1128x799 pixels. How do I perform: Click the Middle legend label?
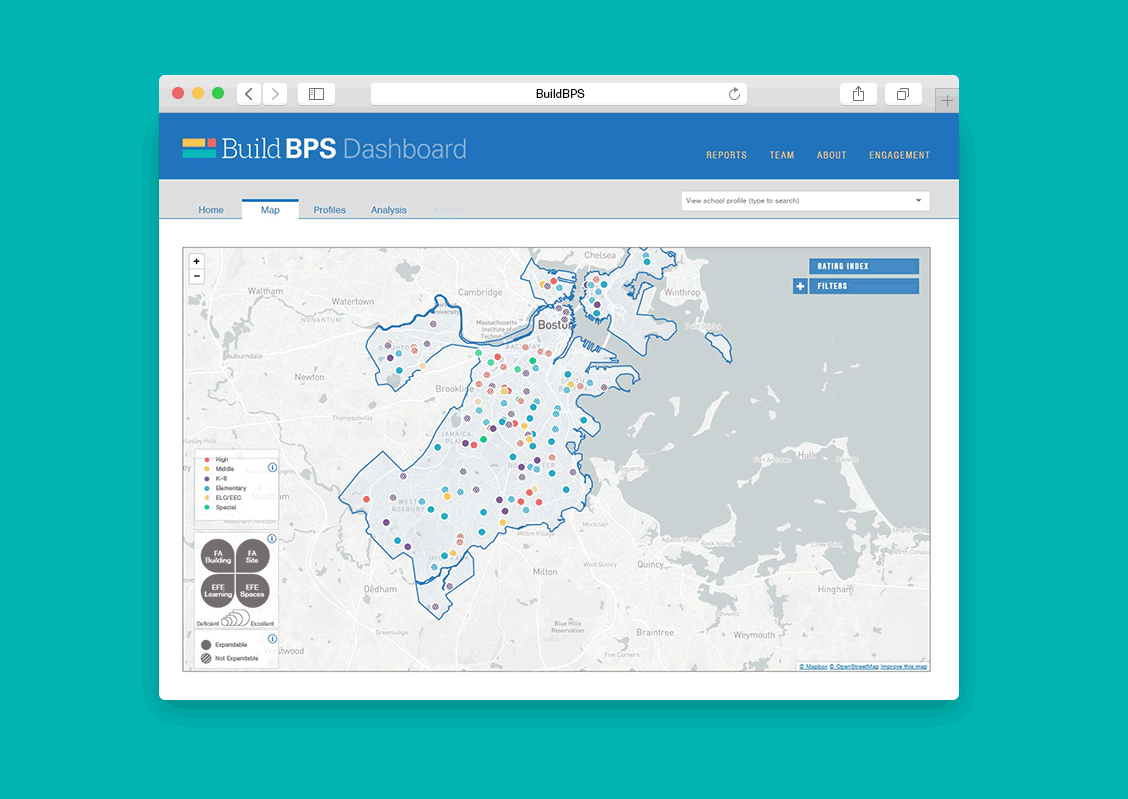tap(224, 469)
